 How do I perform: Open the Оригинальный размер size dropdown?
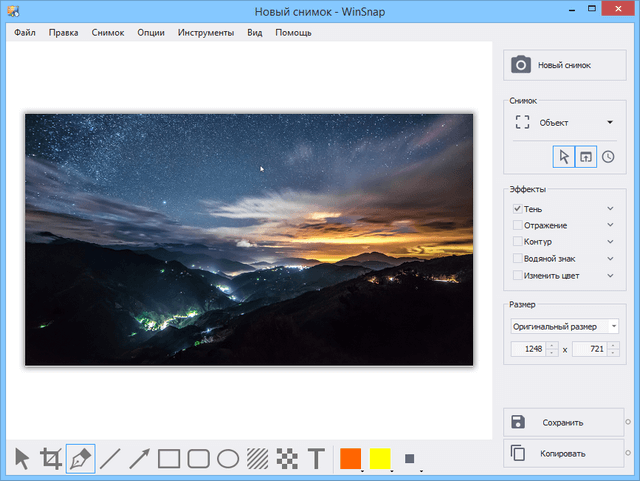pyautogui.click(x=564, y=326)
